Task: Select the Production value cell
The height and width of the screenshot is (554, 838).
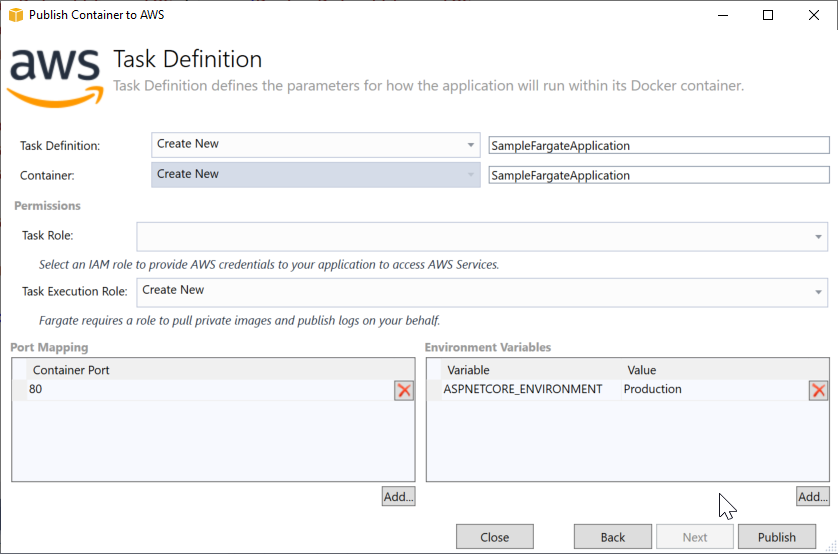Action: pyautogui.click(x=715, y=389)
